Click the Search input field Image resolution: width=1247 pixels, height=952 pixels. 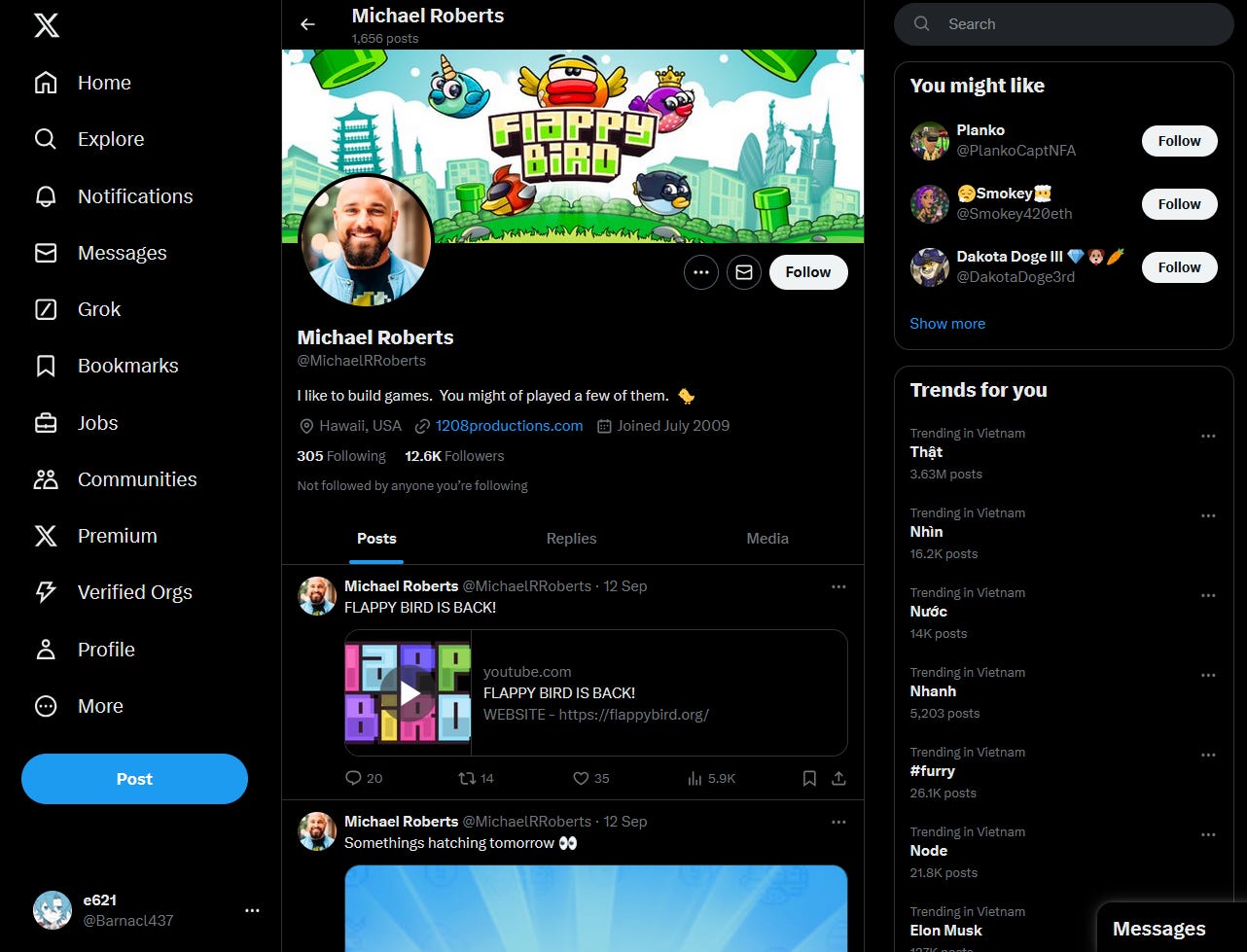pyautogui.click(x=1063, y=24)
